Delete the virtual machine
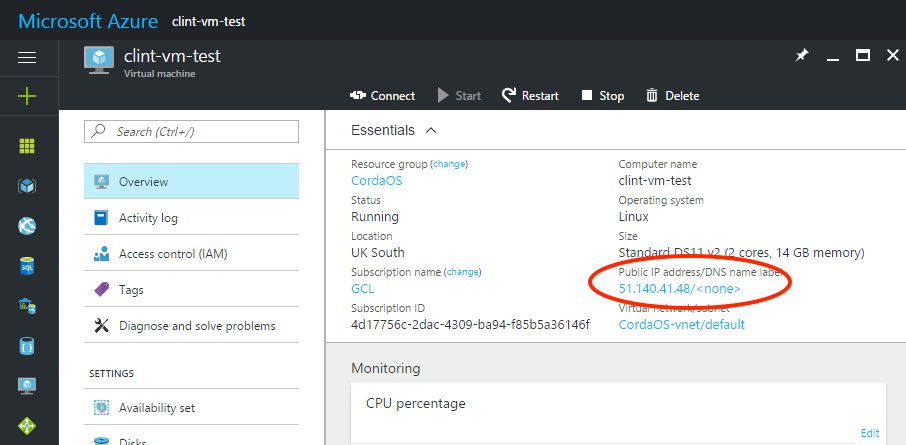This screenshot has height=445, width=906. tap(672, 96)
